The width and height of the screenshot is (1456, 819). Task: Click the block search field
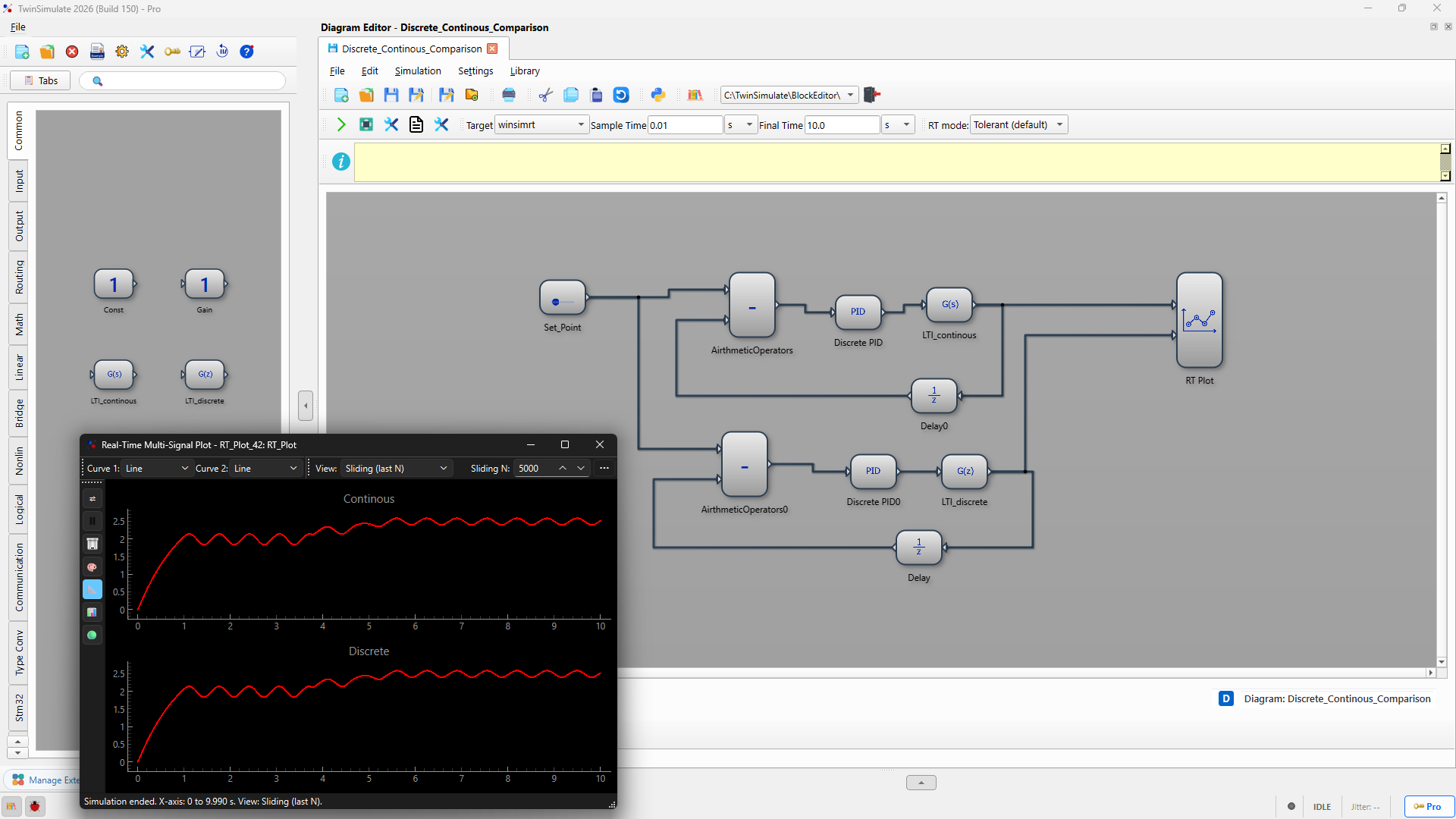183,80
